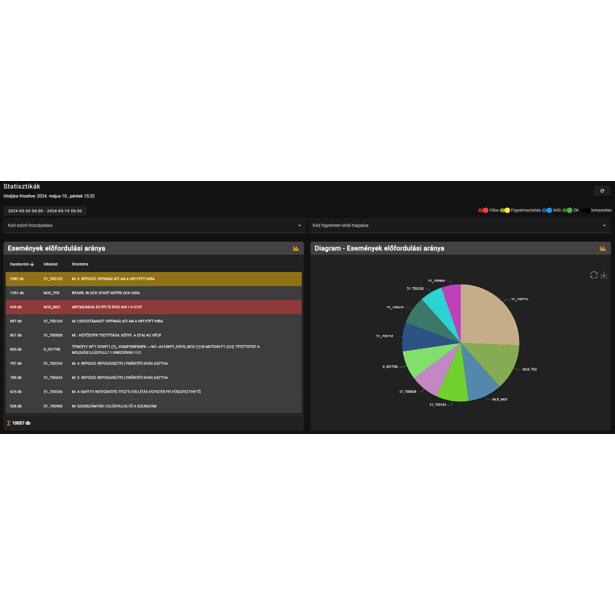Viewport: 615px width, 615px height.
Task: Toggle the blue Info switch
Action: click(x=547, y=210)
